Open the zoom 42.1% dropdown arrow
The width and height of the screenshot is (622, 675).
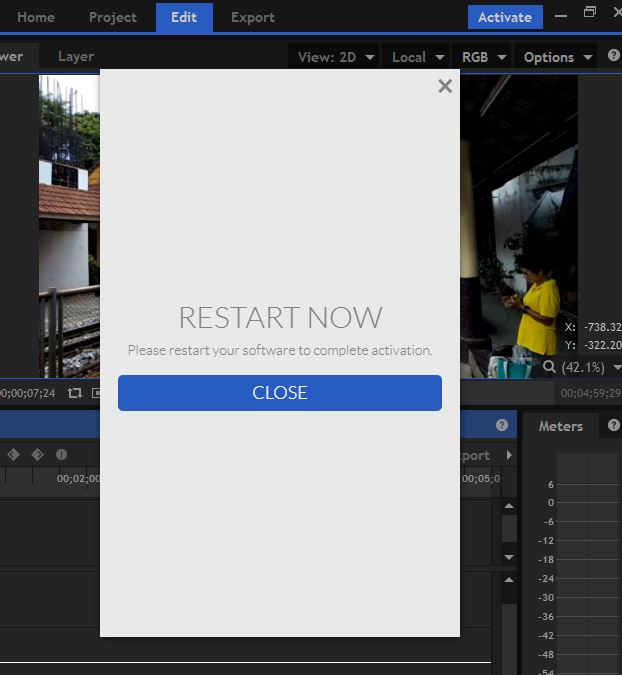[617, 368]
